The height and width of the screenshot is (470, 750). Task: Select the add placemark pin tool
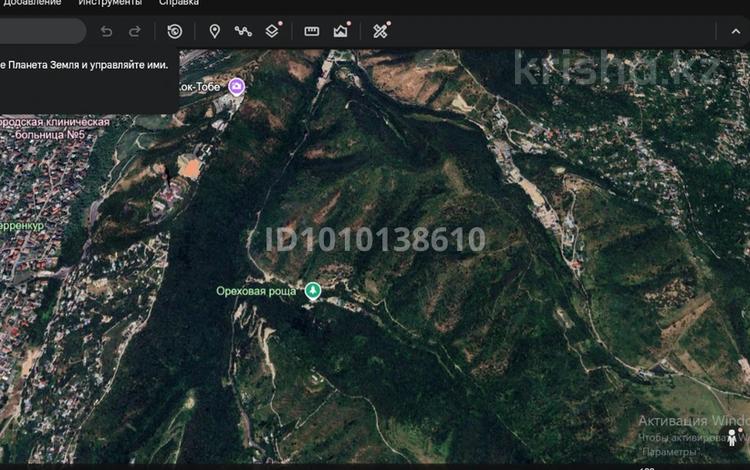coord(214,31)
